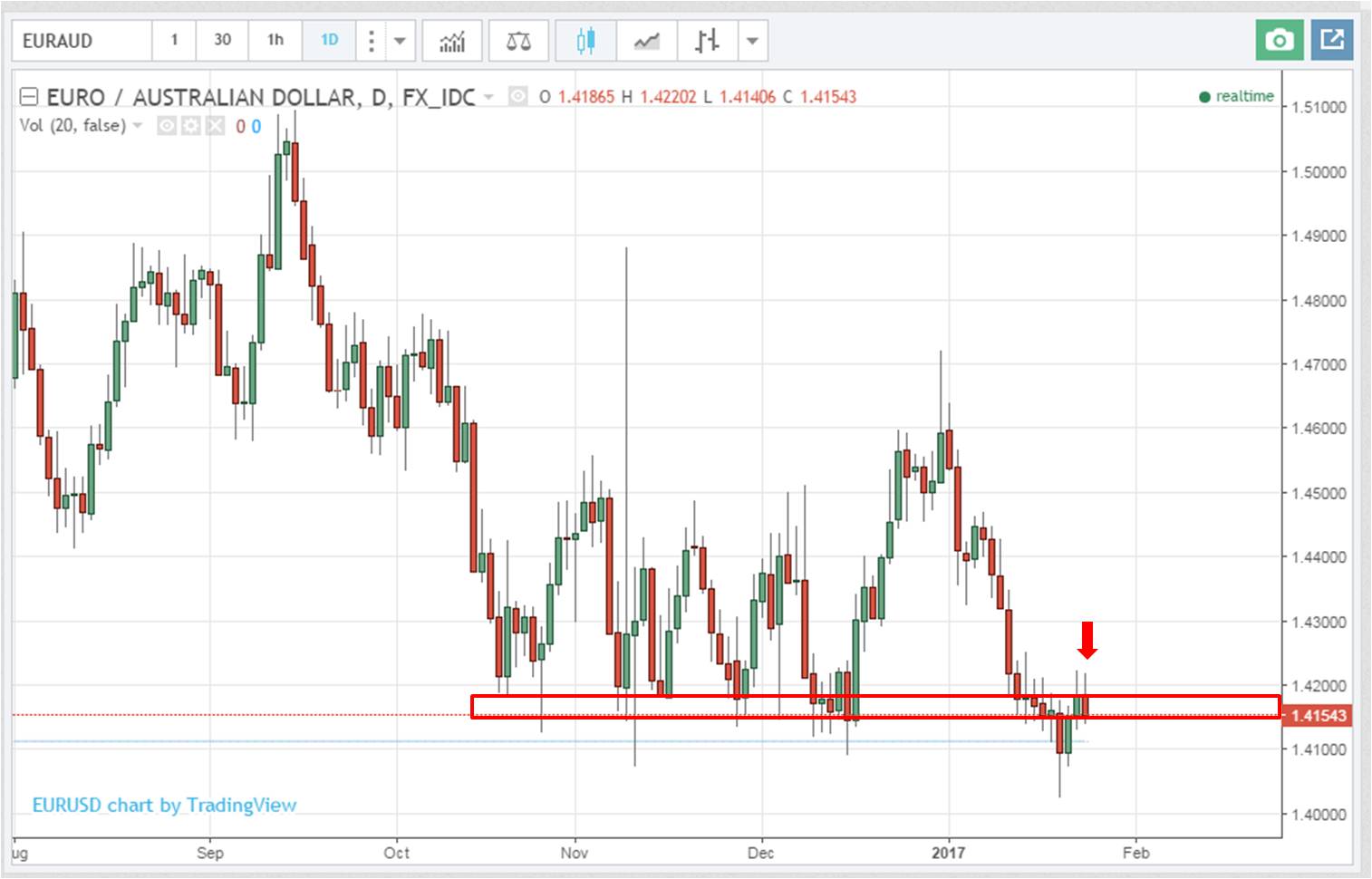Open the more intervals dotted menu
The height and width of the screenshot is (879, 1372).
pyautogui.click(x=371, y=41)
